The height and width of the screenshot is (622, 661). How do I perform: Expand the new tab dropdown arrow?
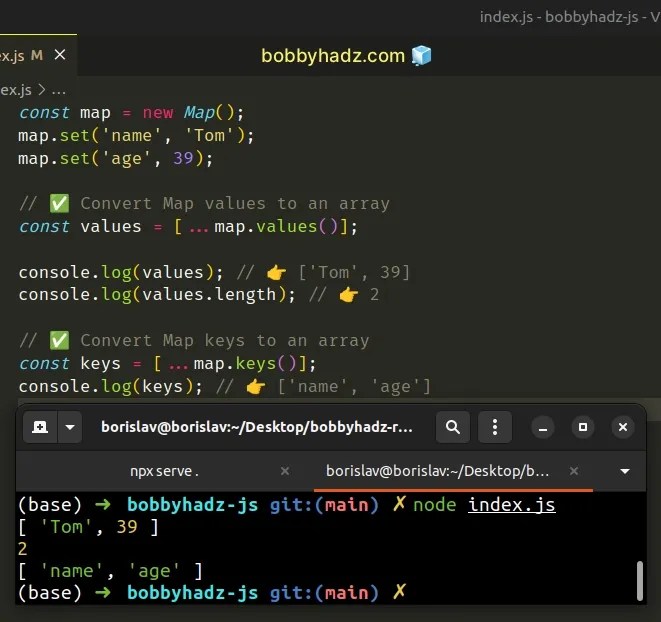click(x=70, y=427)
